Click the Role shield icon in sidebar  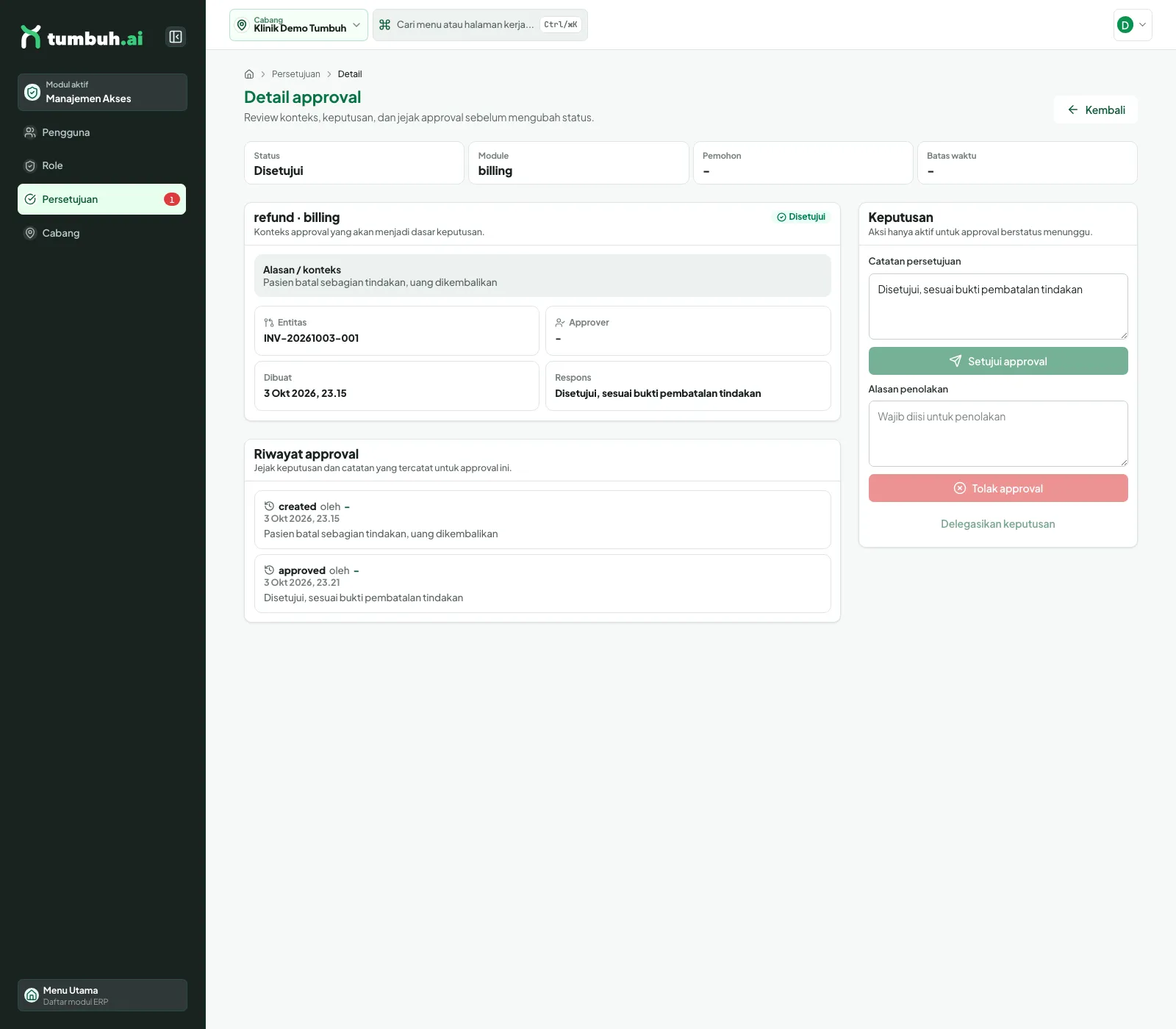[30, 165]
